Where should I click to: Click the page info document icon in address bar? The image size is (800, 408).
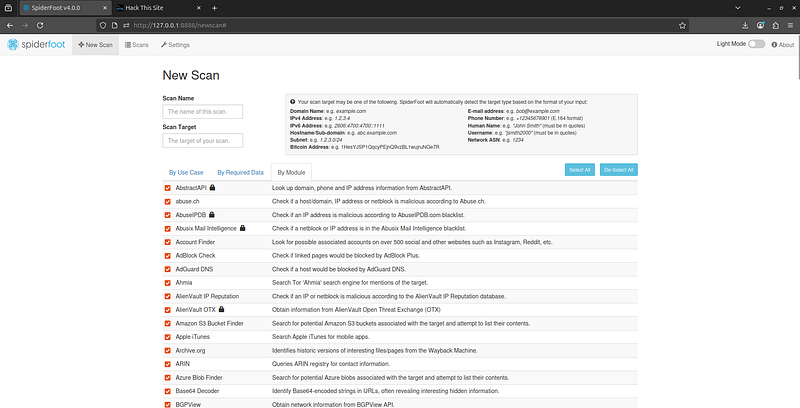point(114,25)
